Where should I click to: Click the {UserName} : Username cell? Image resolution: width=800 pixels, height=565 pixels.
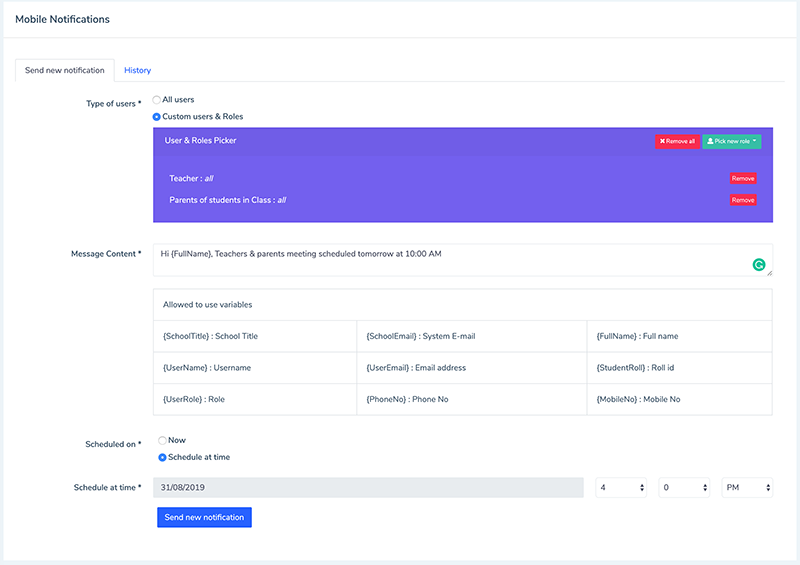pyautogui.click(x=255, y=368)
